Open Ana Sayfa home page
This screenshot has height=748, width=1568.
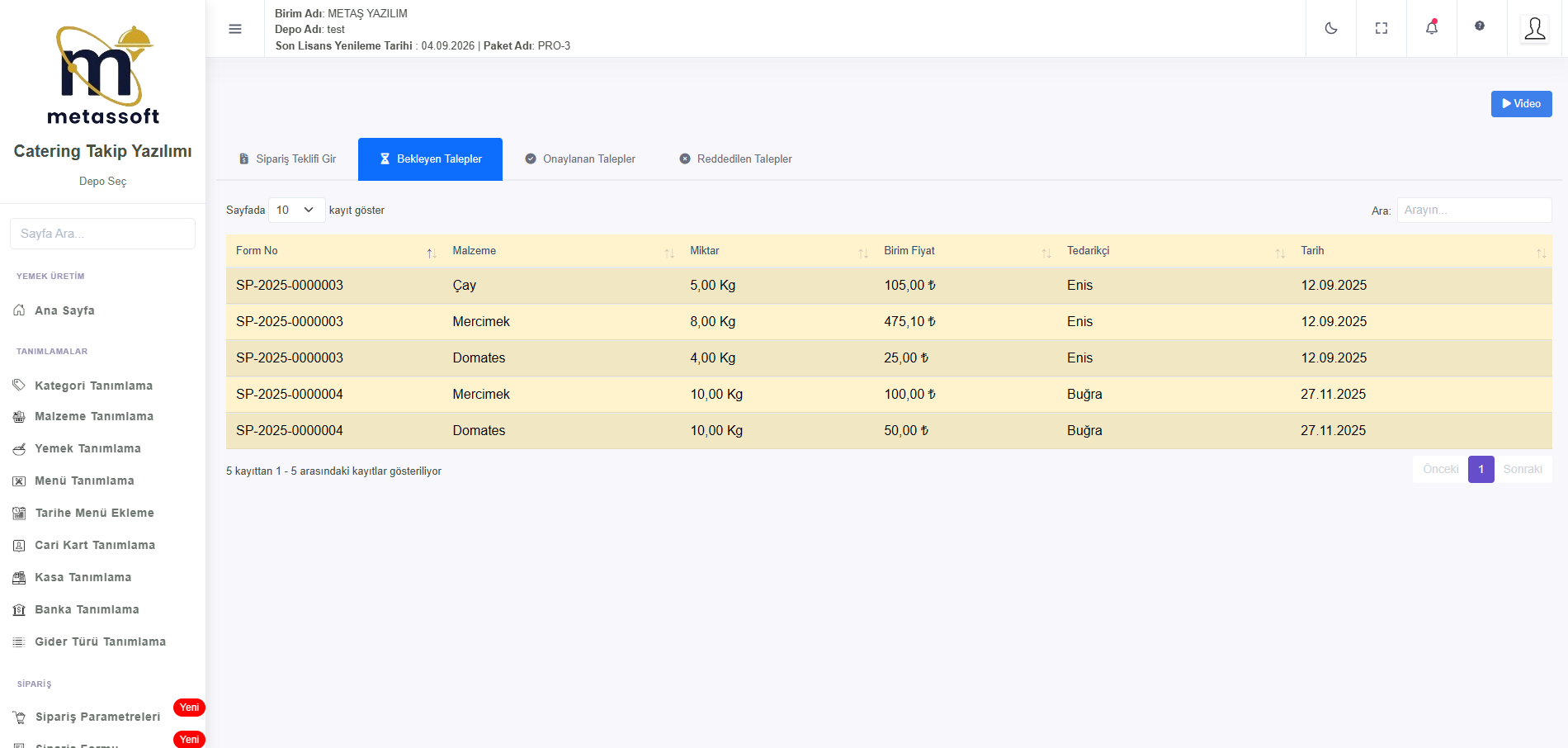click(x=64, y=310)
